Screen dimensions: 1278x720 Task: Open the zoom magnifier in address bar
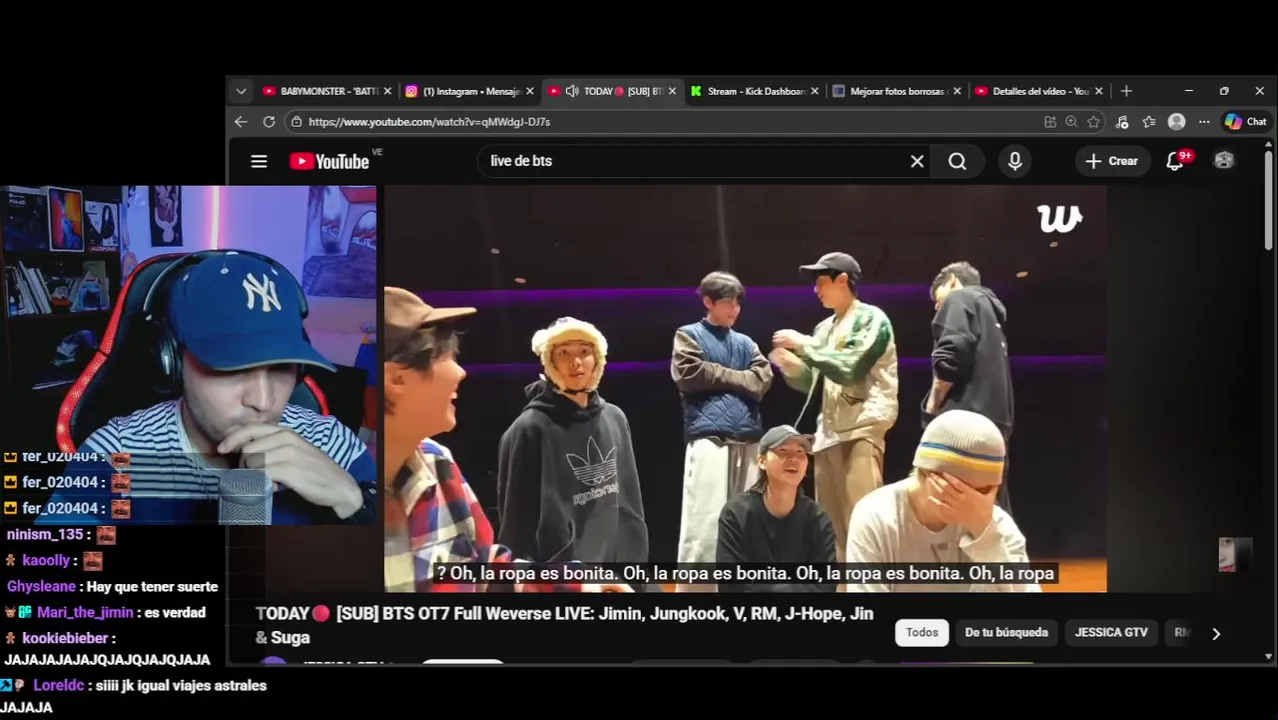[1072, 121]
